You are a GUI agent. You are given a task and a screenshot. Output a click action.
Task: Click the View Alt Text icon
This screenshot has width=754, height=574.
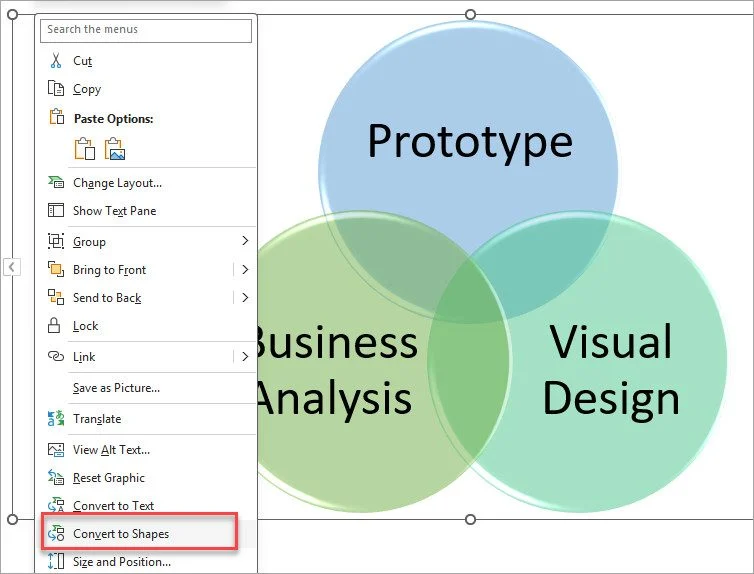coord(56,449)
